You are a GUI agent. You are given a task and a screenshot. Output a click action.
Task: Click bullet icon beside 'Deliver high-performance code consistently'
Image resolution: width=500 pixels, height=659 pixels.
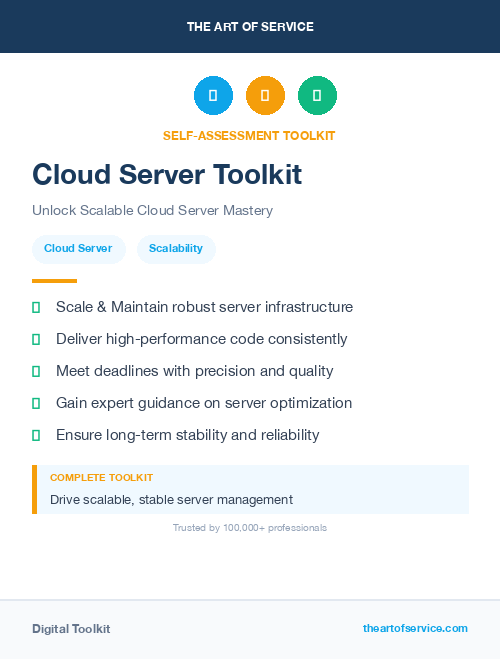[36, 339]
